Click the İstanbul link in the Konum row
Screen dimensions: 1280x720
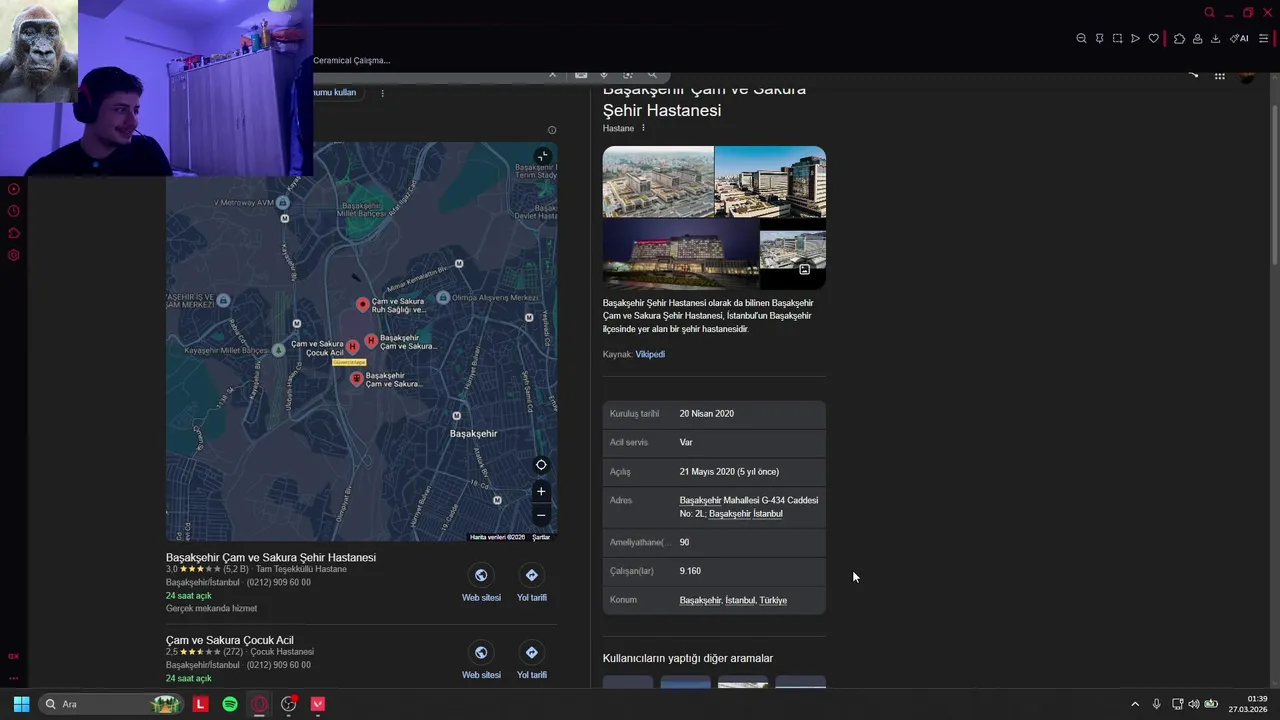pos(740,600)
